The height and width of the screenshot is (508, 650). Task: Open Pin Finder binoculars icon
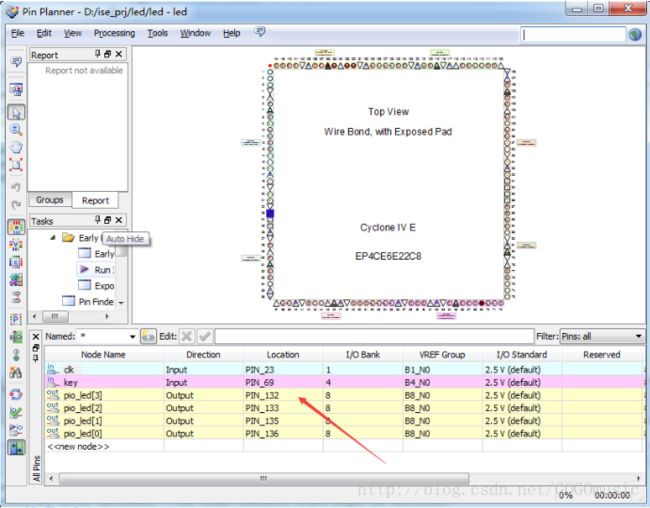tap(16, 372)
